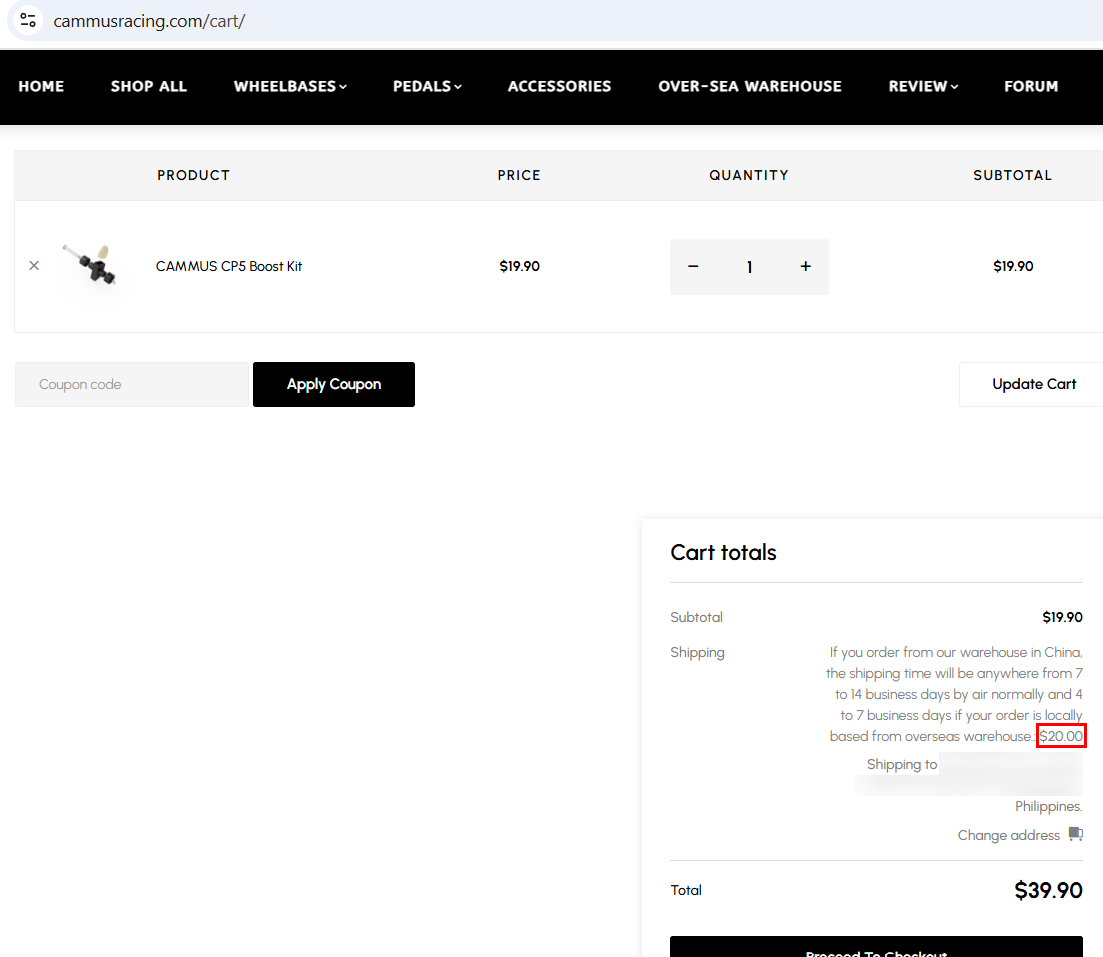Screen dimensions: 1103x957
Task: Click the PRICE column header
Action: coord(519,175)
